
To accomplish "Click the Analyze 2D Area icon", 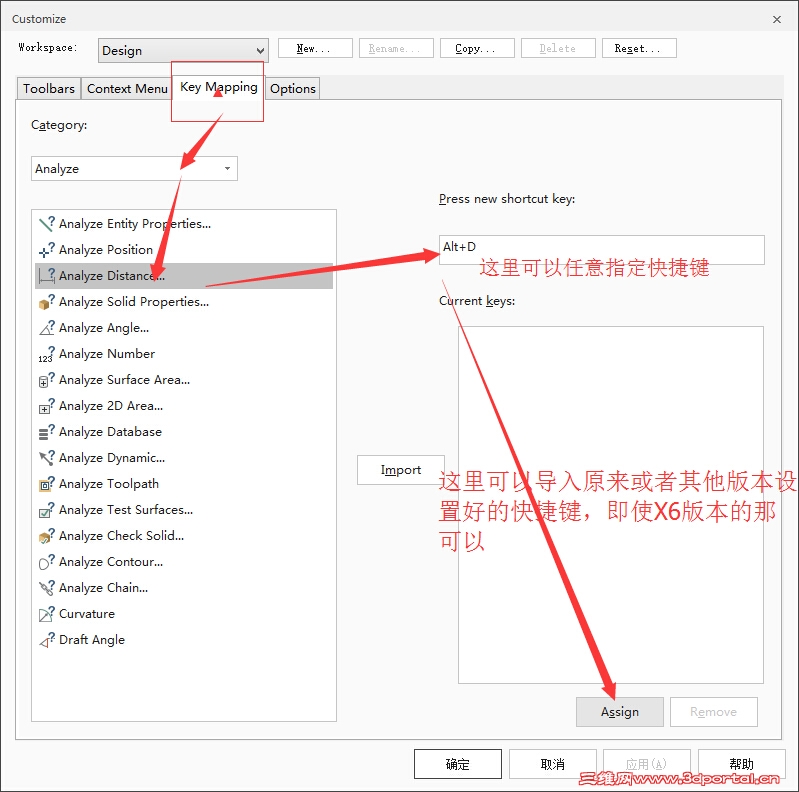I will [x=47, y=405].
